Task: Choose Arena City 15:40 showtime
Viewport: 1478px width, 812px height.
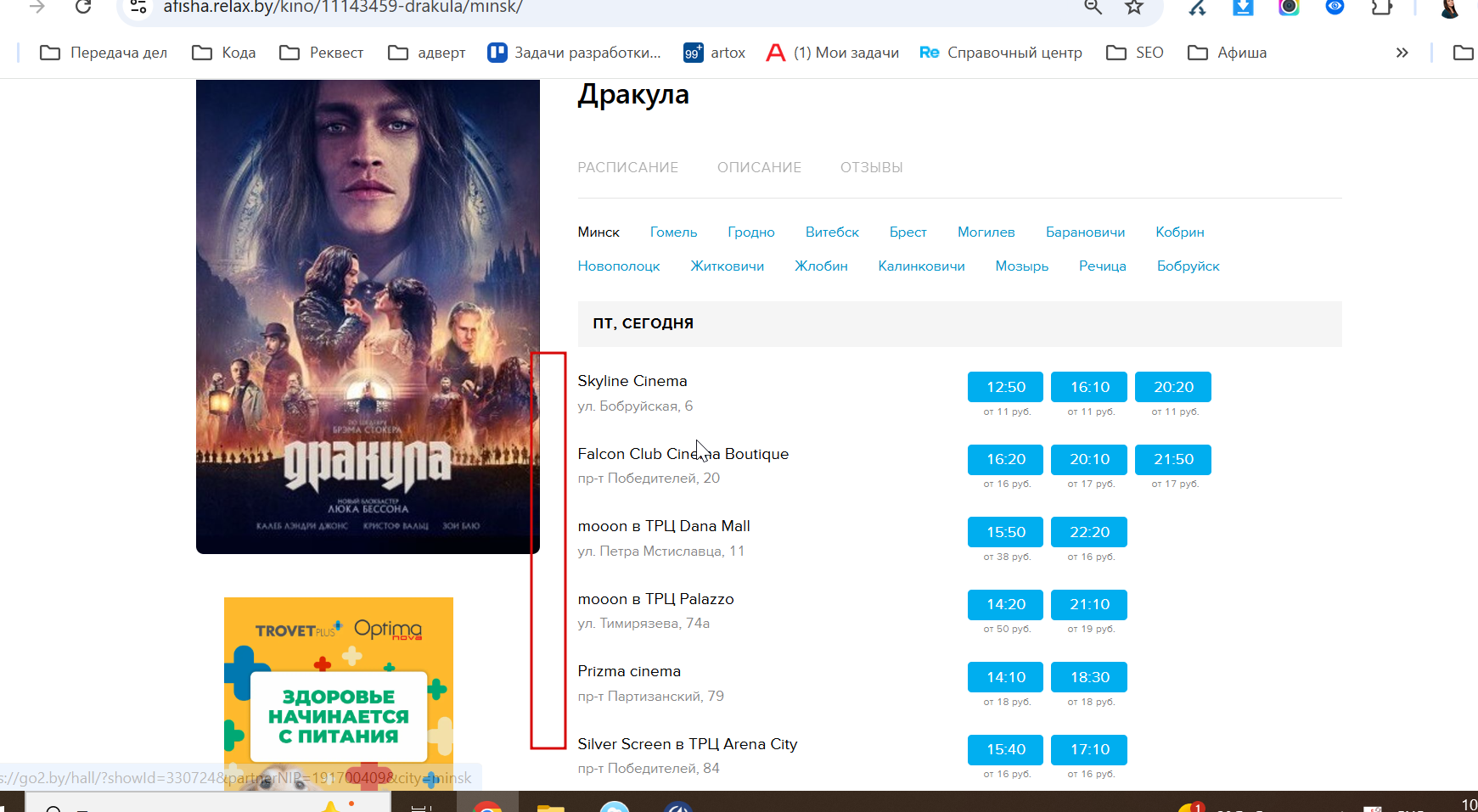Action: tap(1006, 749)
